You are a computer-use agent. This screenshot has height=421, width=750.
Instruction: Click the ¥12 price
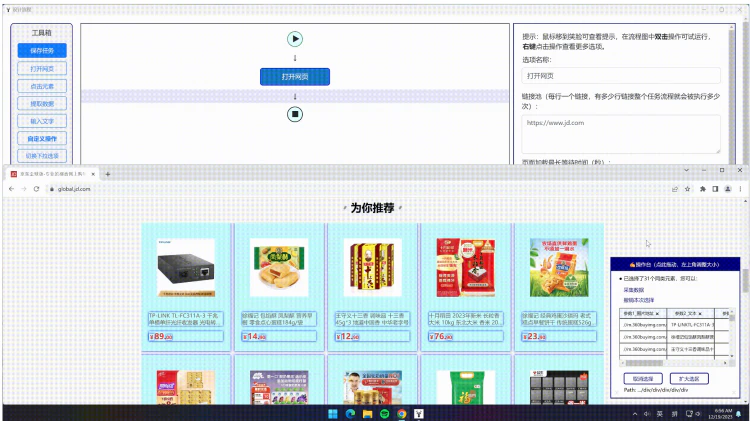pos(347,336)
